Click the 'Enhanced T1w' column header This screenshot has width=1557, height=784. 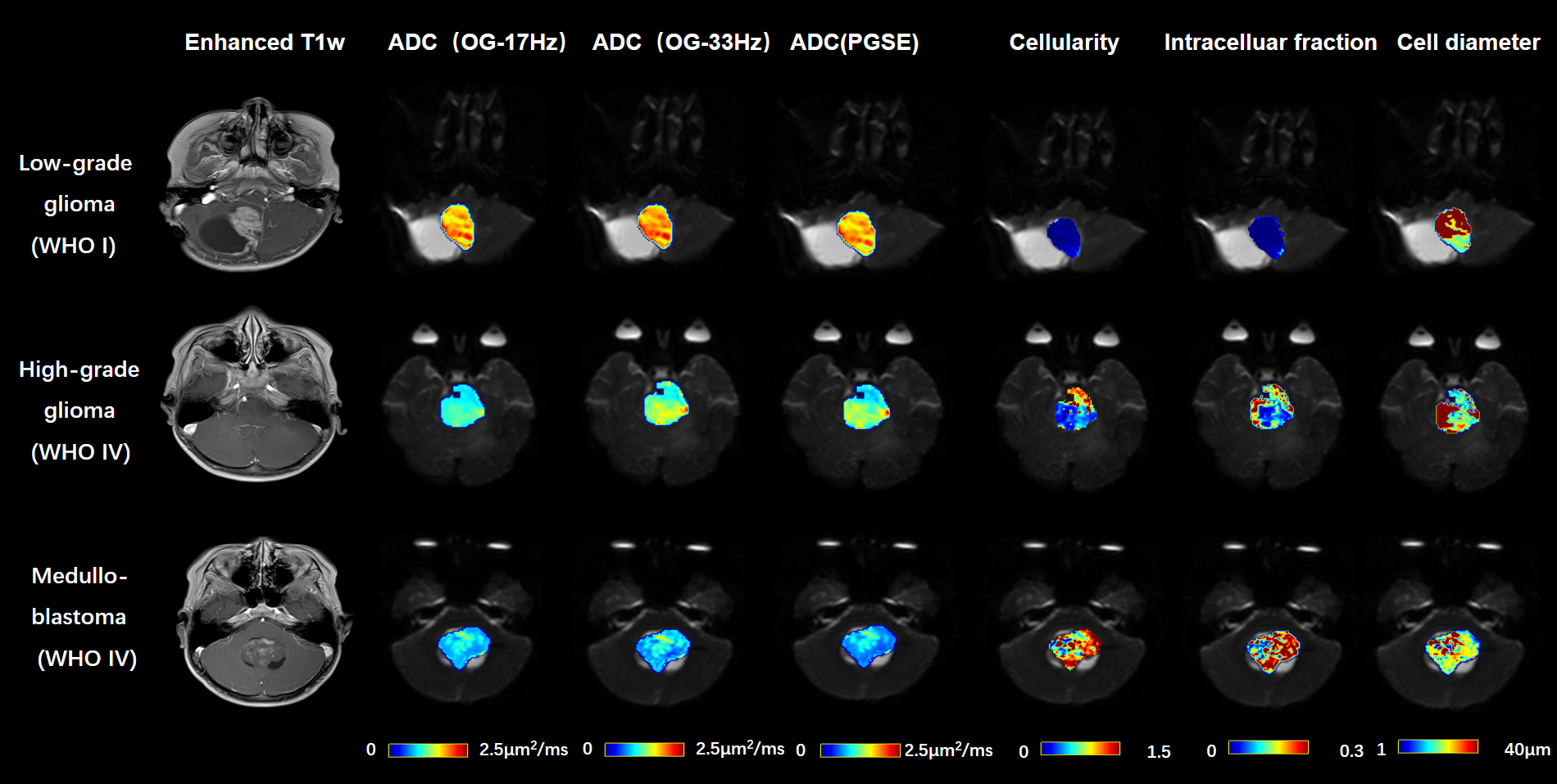click(264, 43)
